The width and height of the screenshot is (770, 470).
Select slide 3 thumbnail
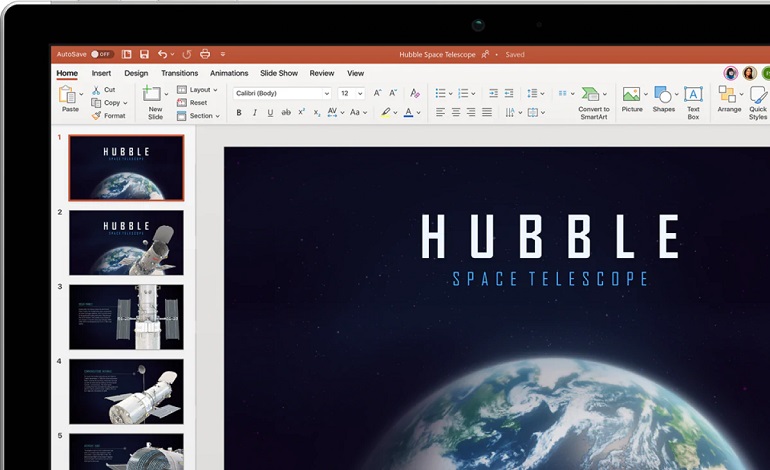(126, 317)
